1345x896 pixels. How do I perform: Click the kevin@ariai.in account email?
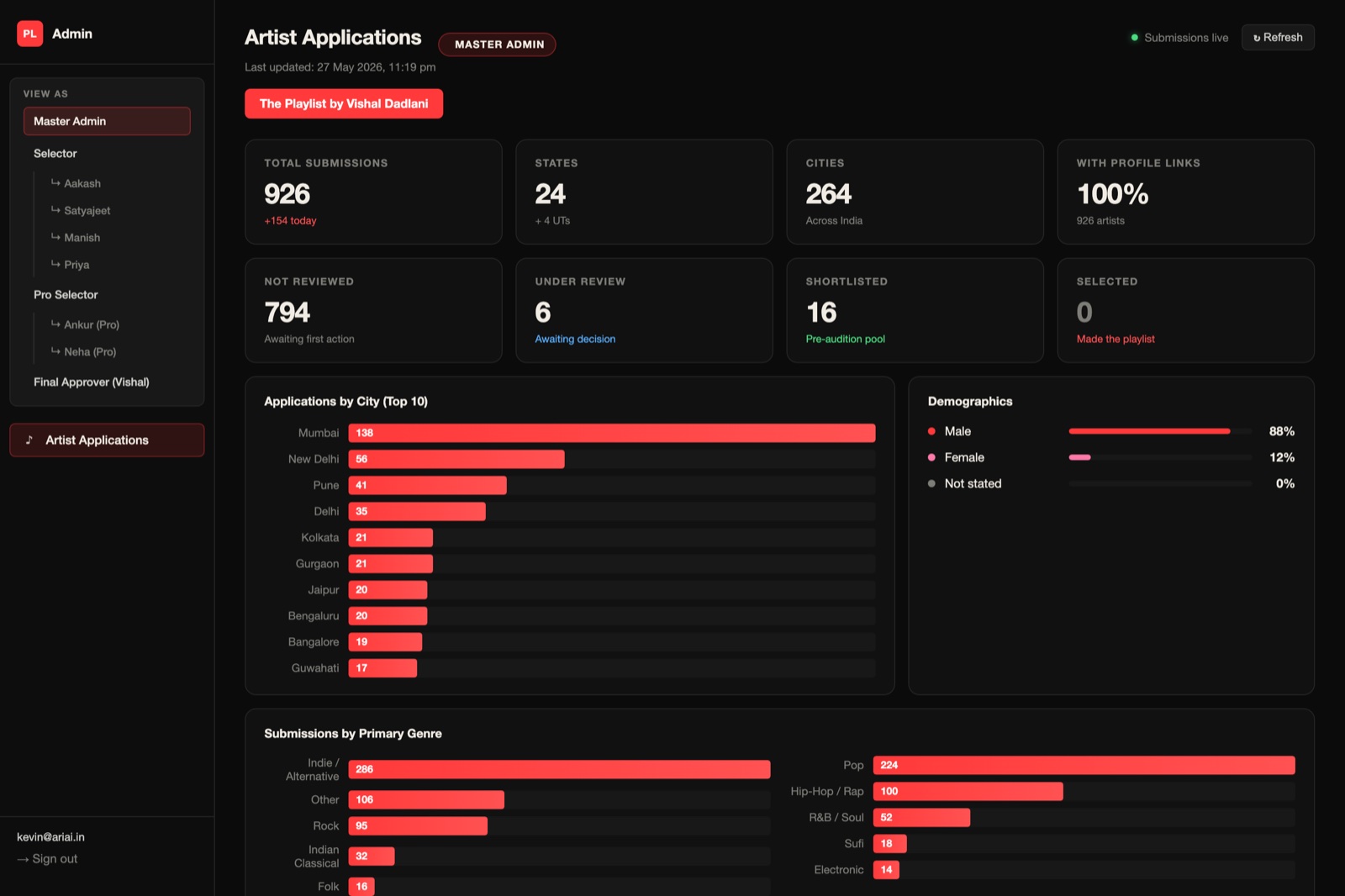tap(50, 836)
